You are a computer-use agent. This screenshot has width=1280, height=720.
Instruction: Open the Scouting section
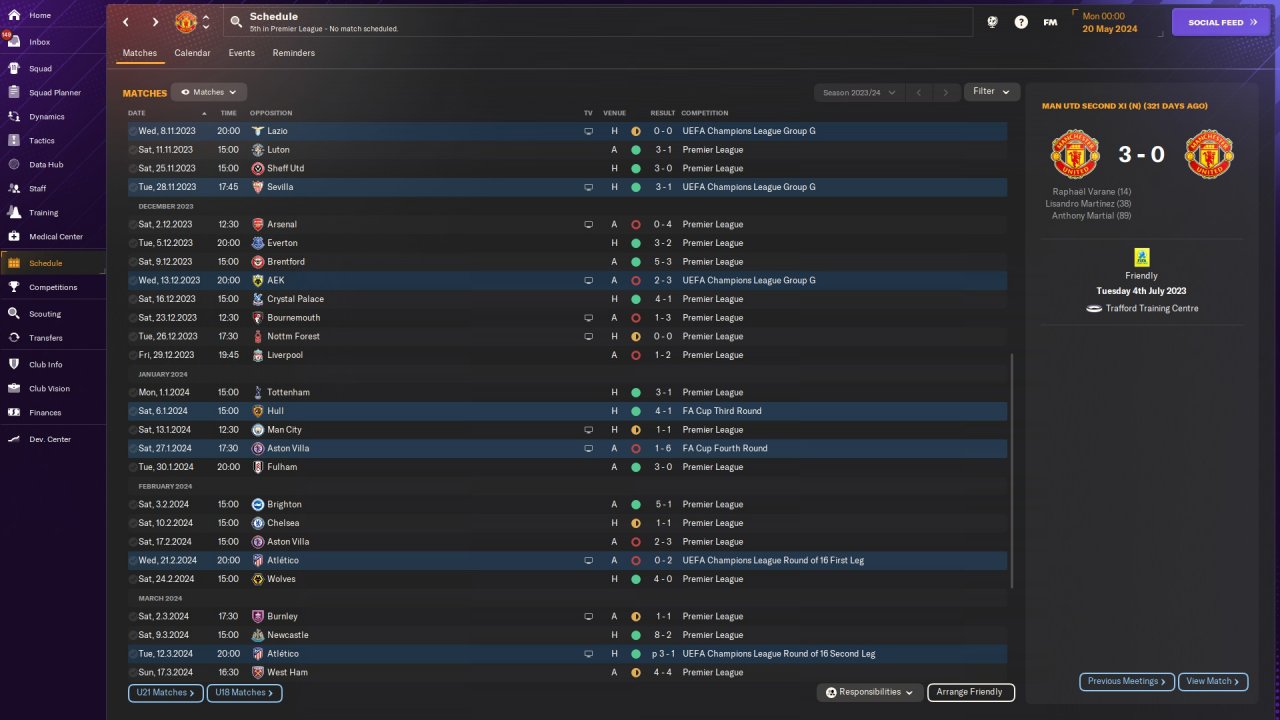pos(45,314)
